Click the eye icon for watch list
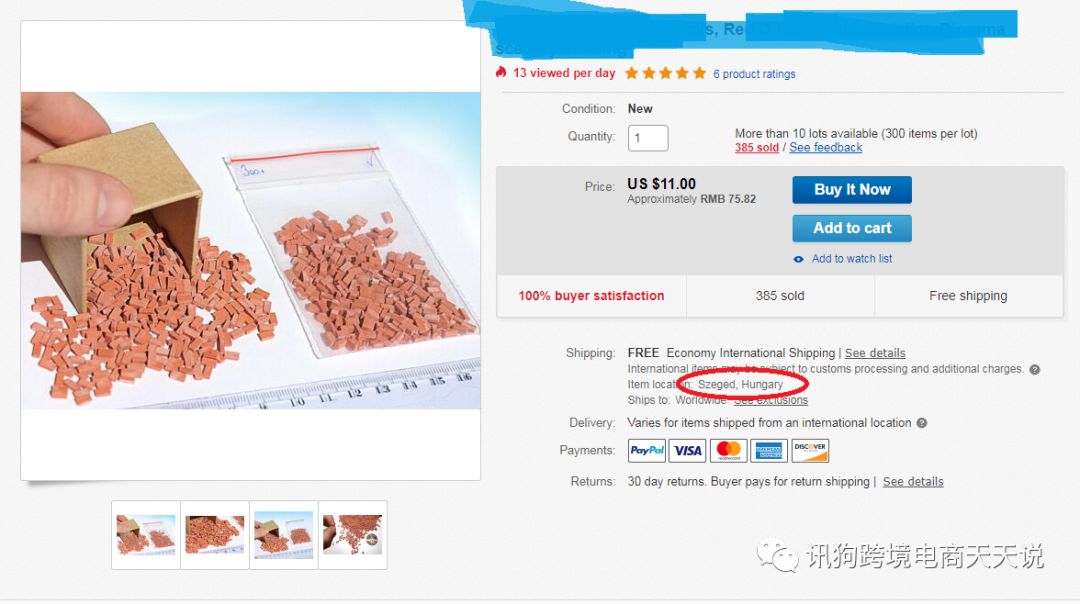 coord(798,259)
